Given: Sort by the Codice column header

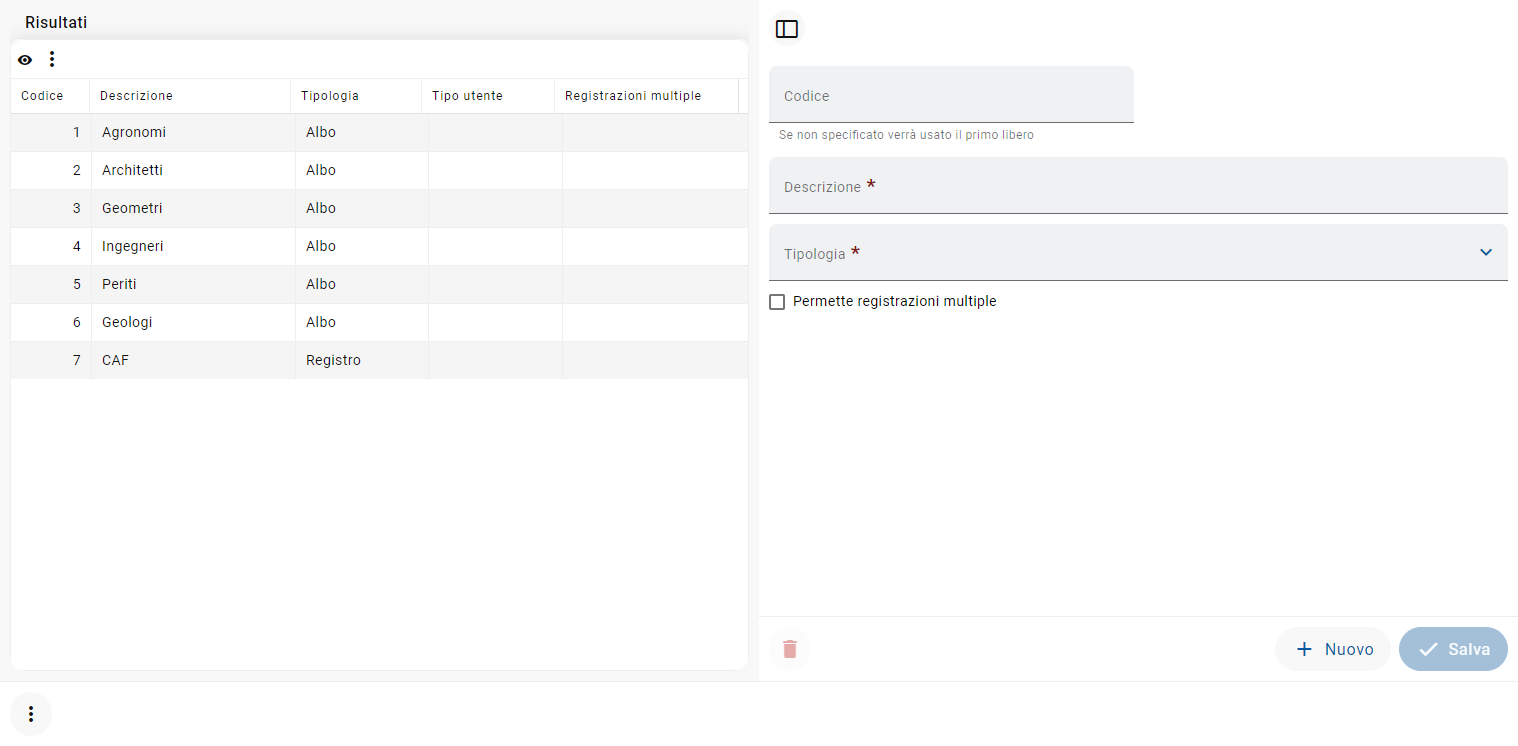Looking at the screenshot, I should pyautogui.click(x=42, y=96).
